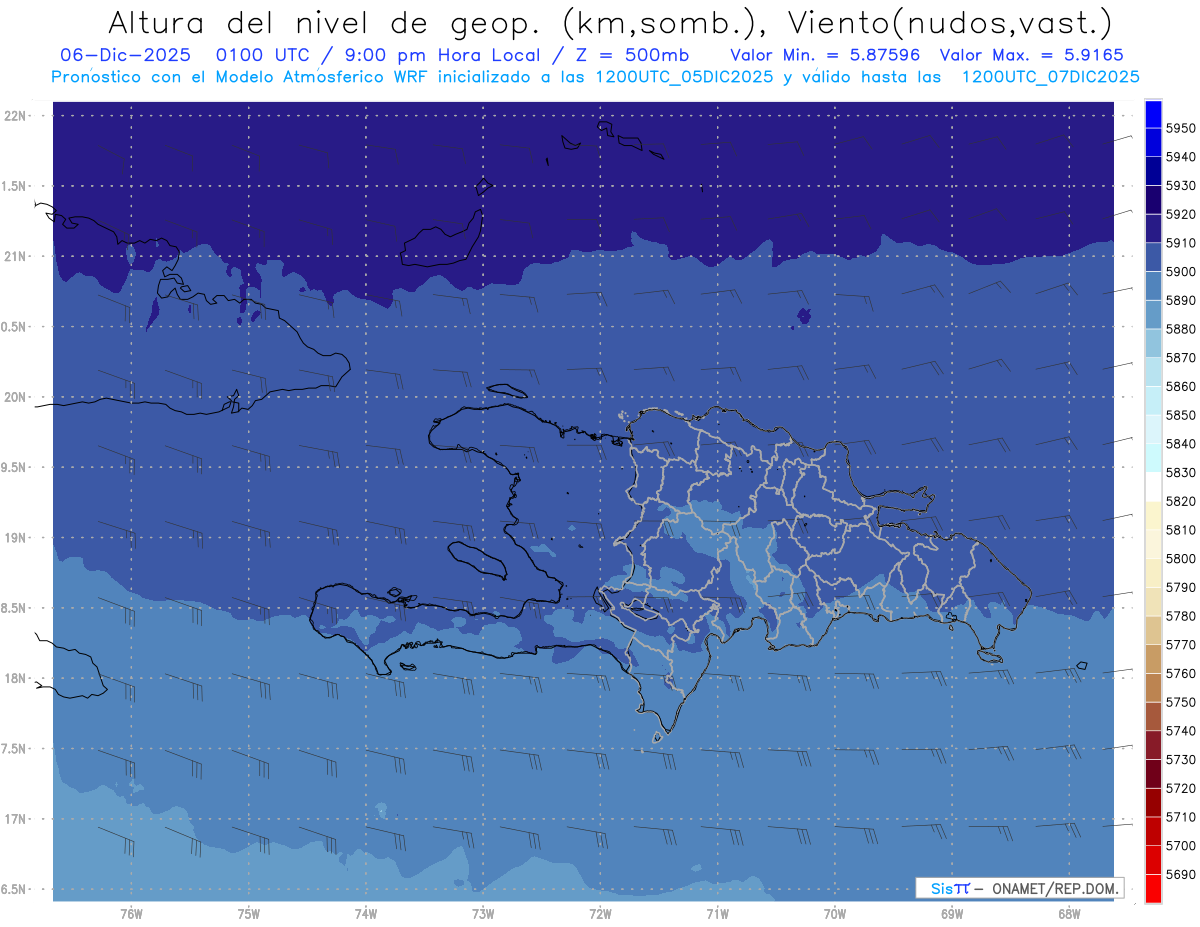Click the '73W' longitude axis label
Screen dimensions: 1200x927
coord(483,913)
